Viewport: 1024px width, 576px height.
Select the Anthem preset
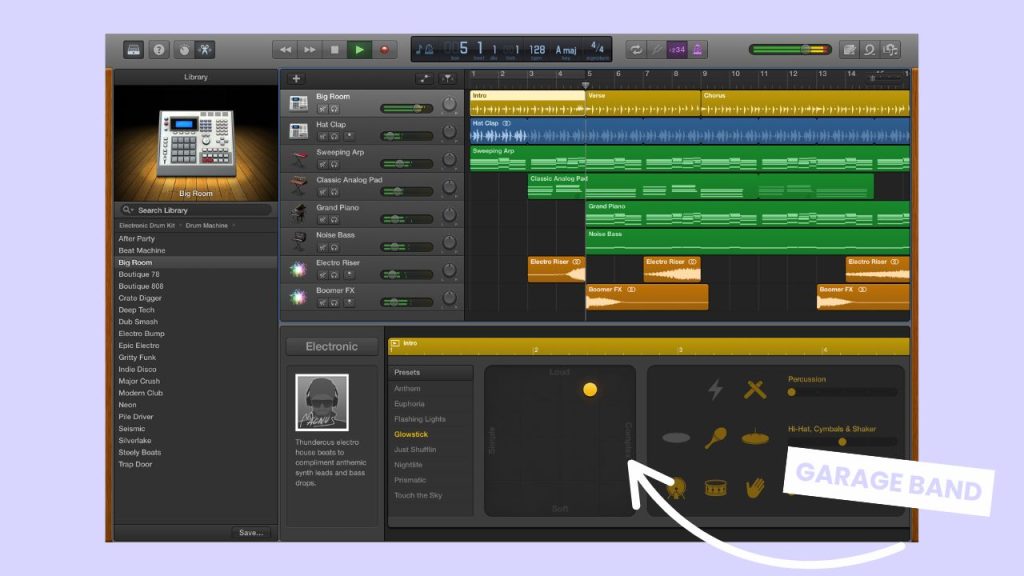click(407, 389)
